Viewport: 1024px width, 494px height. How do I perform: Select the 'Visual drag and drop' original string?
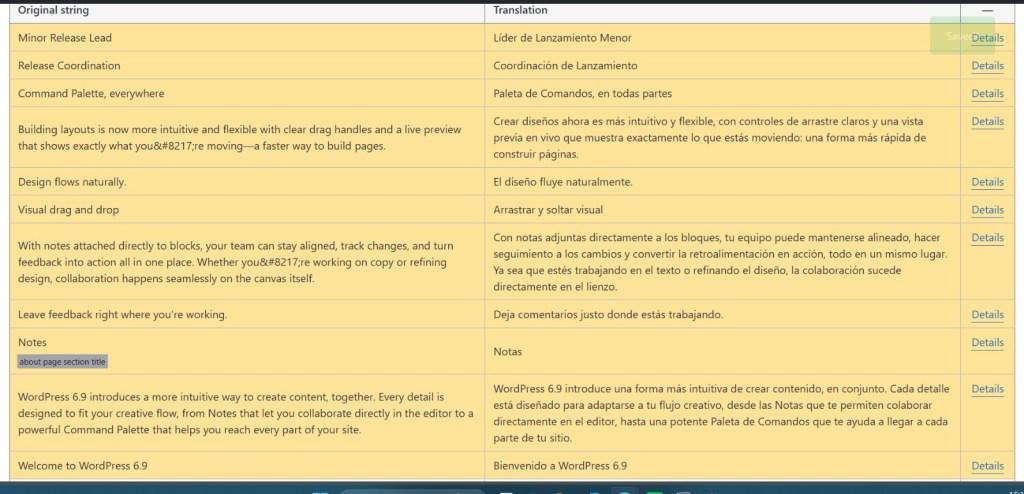pos(69,210)
